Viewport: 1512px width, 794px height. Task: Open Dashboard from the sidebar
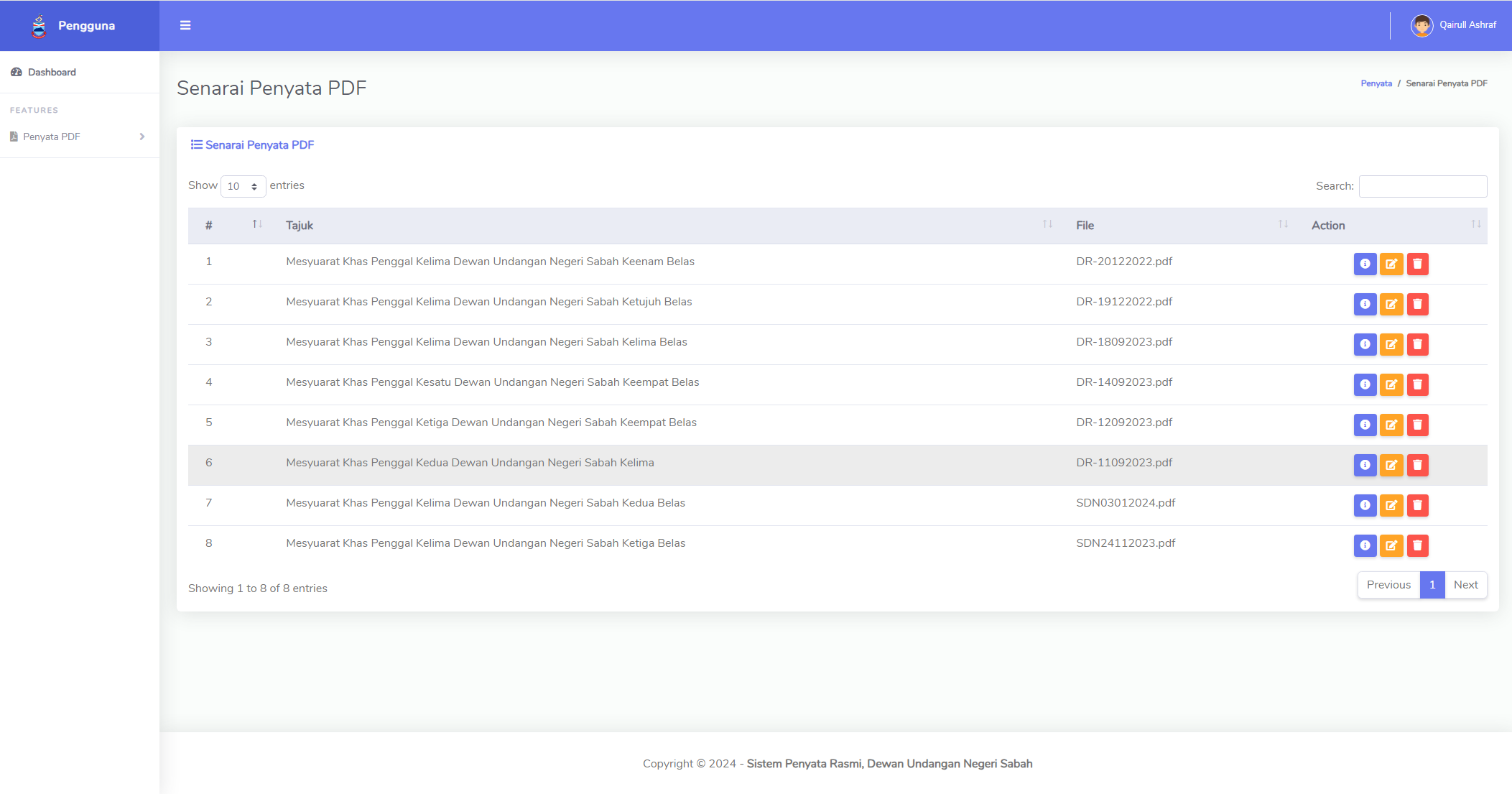click(52, 72)
